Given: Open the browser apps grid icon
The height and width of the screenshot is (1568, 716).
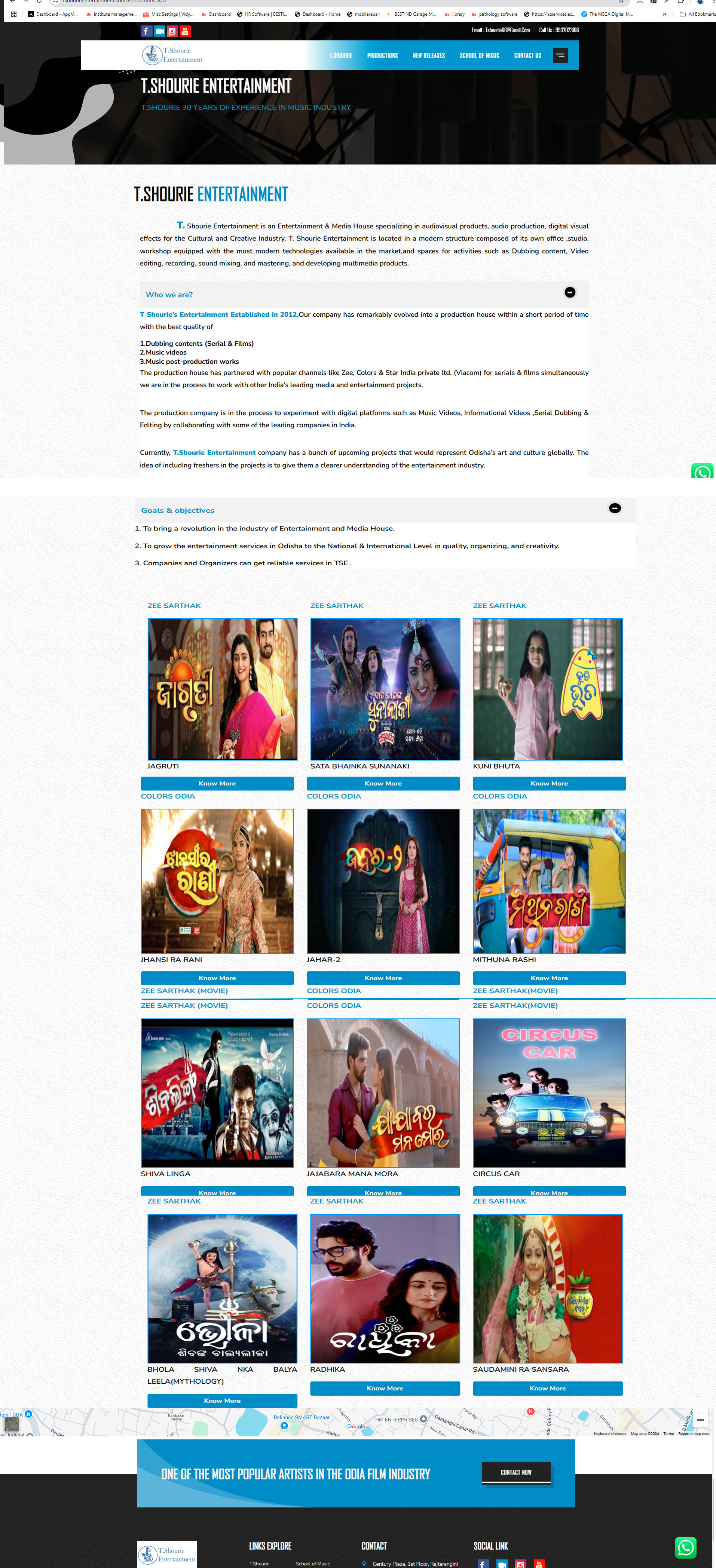Looking at the screenshot, I should click(x=13, y=14).
